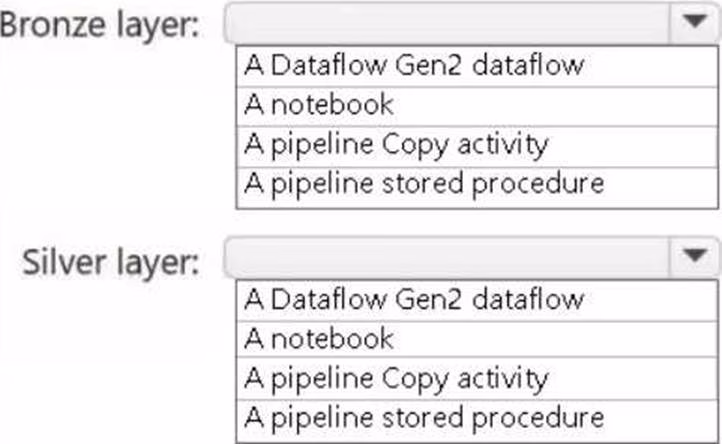Click the Silver layer label
Image resolution: width=722 pixels, height=444 pixels.
[111, 263]
